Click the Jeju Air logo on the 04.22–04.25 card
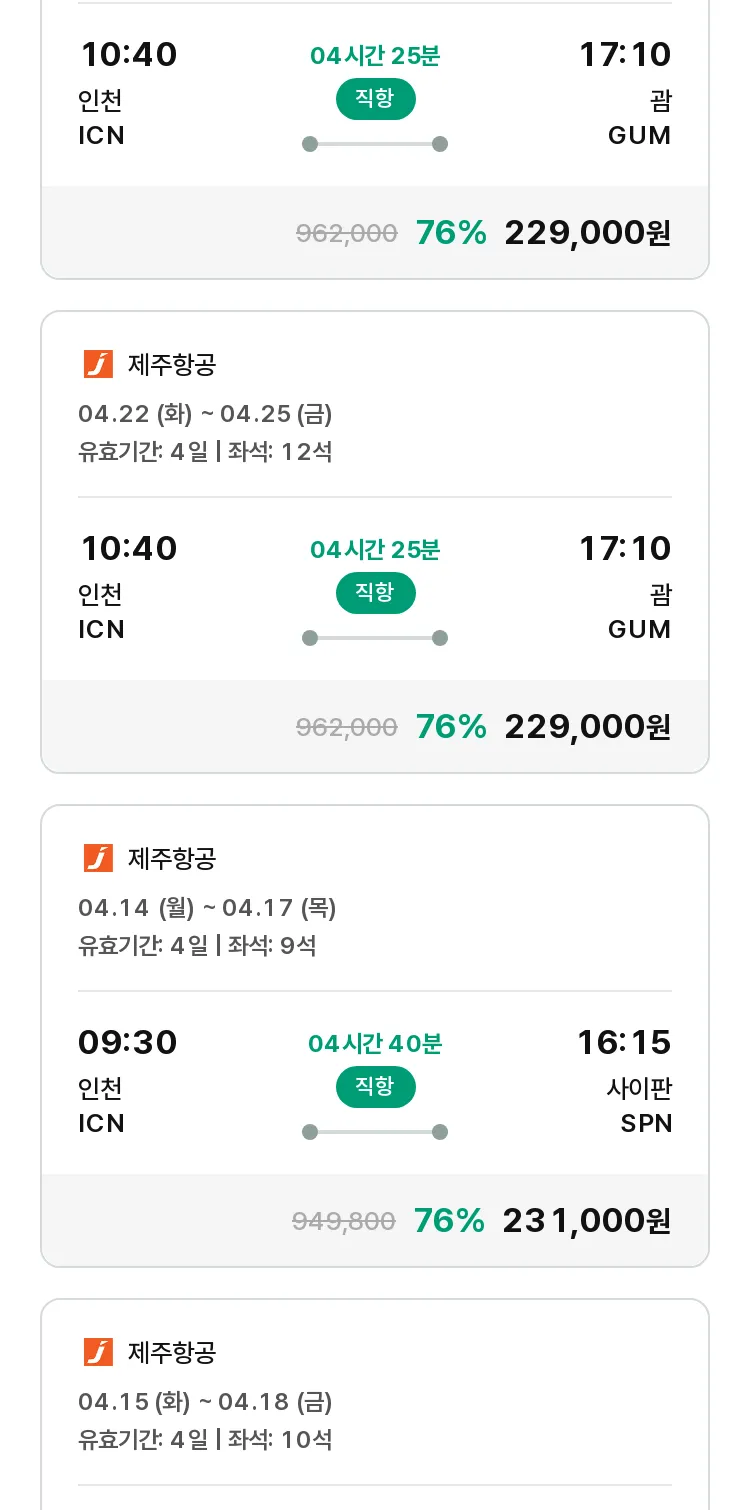This screenshot has height=1510, width=750. point(98,365)
